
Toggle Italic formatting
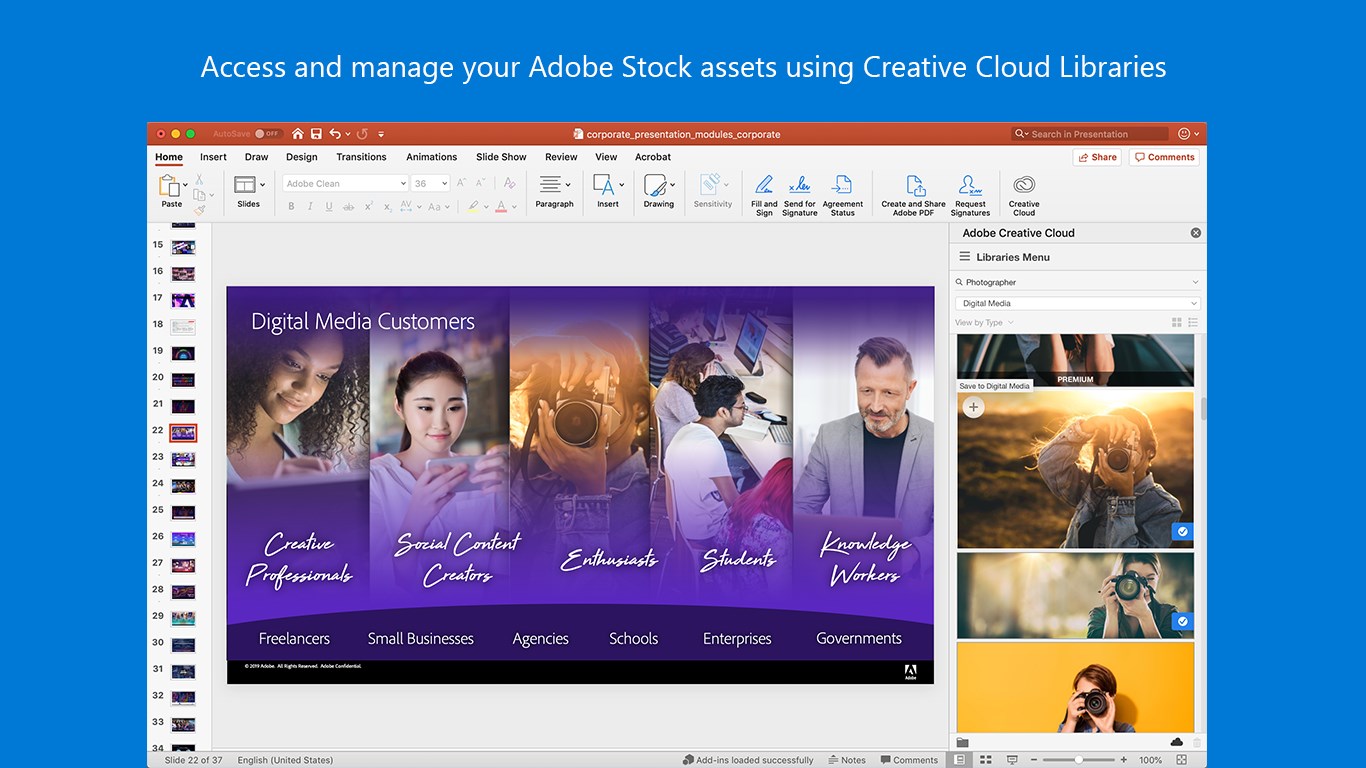click(x=310, y=207)
